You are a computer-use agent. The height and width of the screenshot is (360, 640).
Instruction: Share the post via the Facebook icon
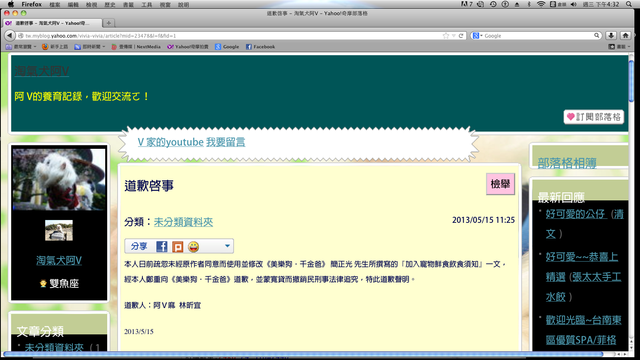162,246
